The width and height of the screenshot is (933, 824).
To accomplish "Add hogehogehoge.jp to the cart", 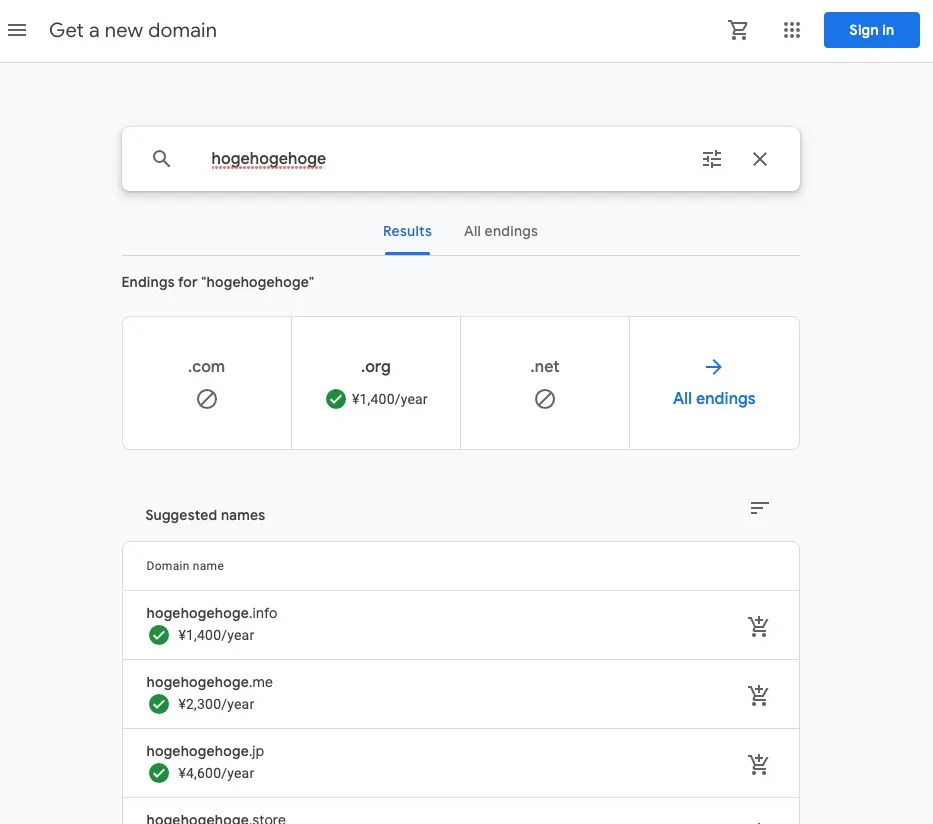I will (758, 763).
